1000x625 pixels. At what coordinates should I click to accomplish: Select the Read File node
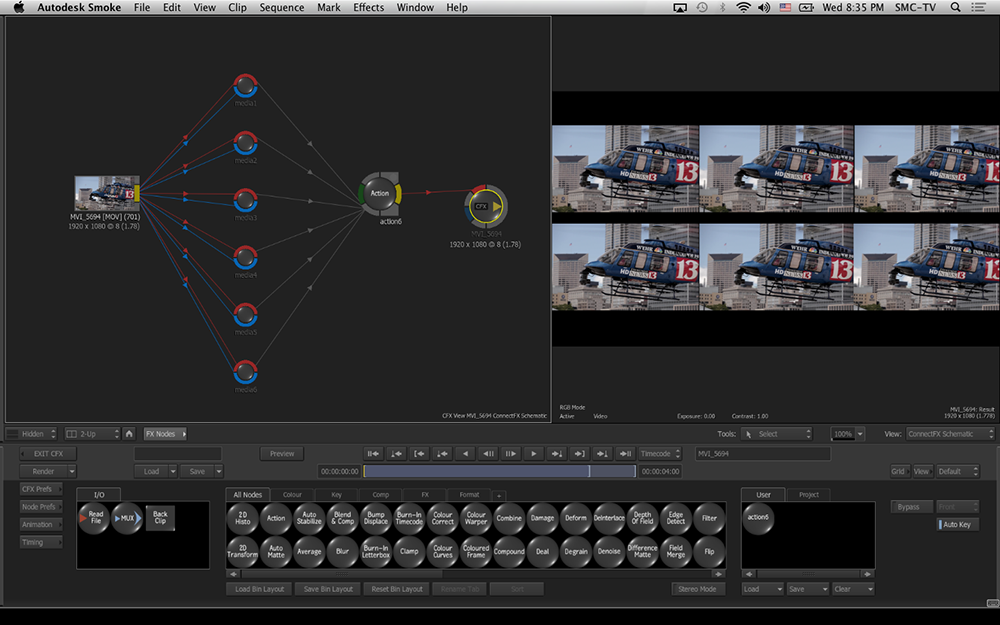pos(95,519)
